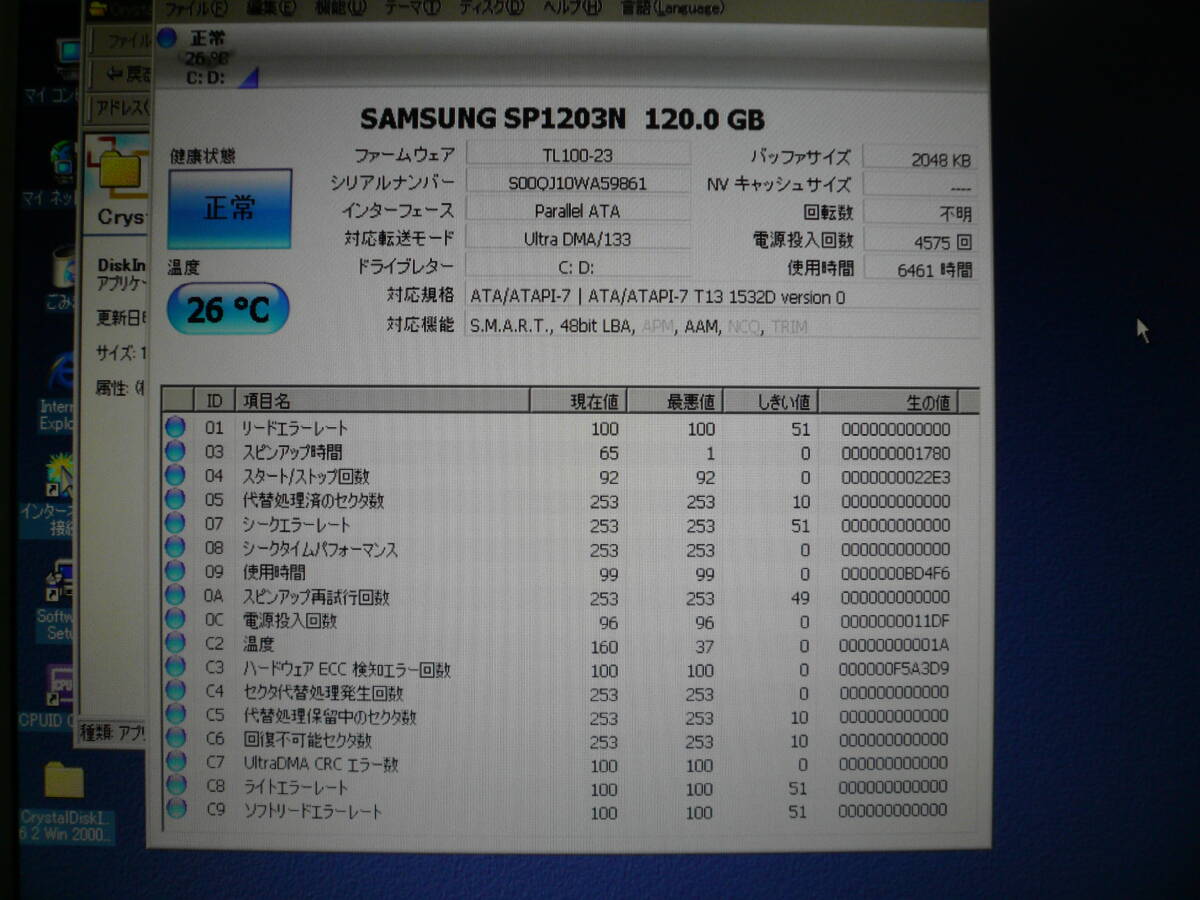This screenshot has height=900, width=1200.
Task: Click the power-on count field 4575 回
Action: [x=919, y=241]
